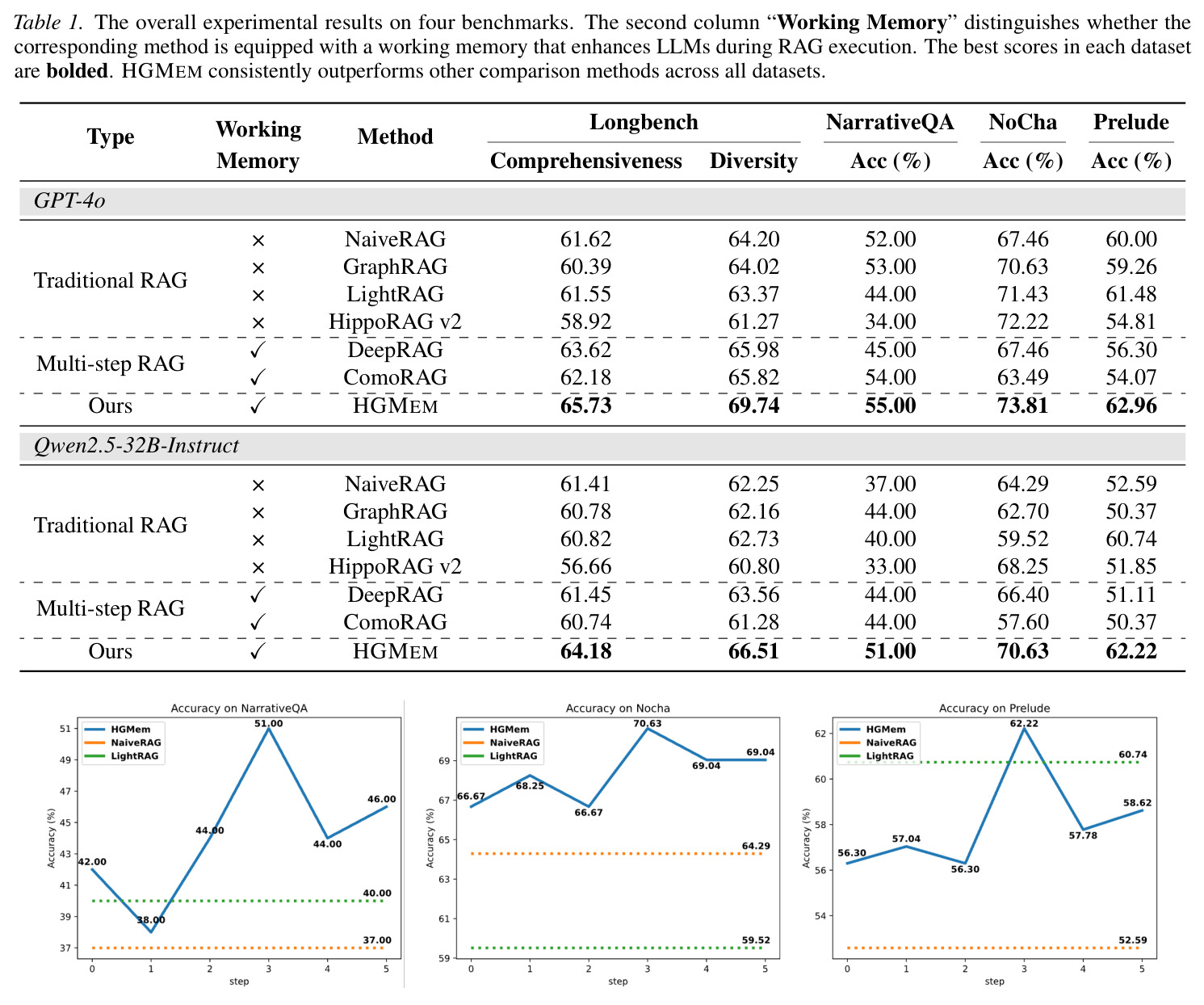
Task: Select the 'Accuracy on Prelude' chart title
Action: tap(994, 709)
